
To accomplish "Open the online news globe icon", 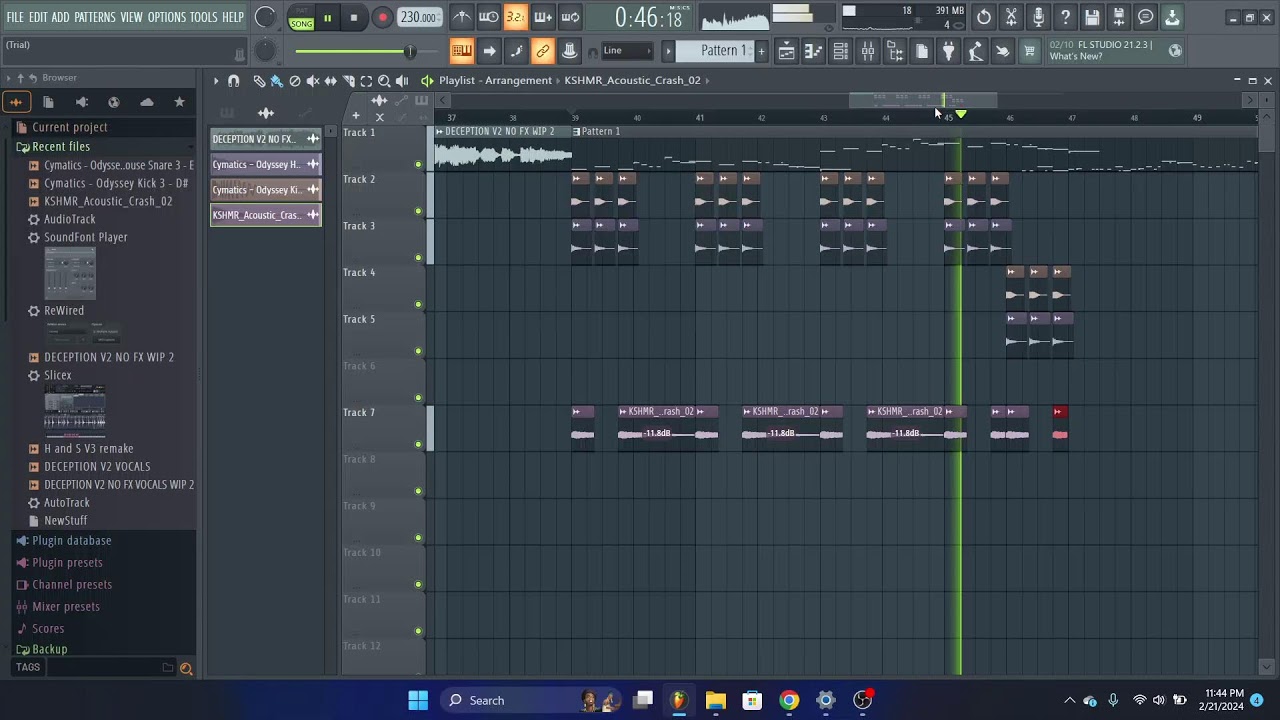I will point(1175,51).
